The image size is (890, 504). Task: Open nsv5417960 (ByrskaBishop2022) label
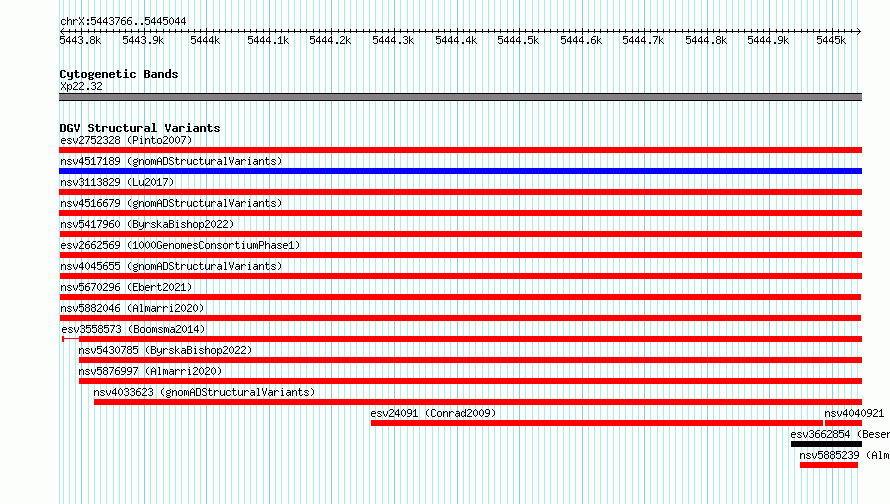click(147, 224)
